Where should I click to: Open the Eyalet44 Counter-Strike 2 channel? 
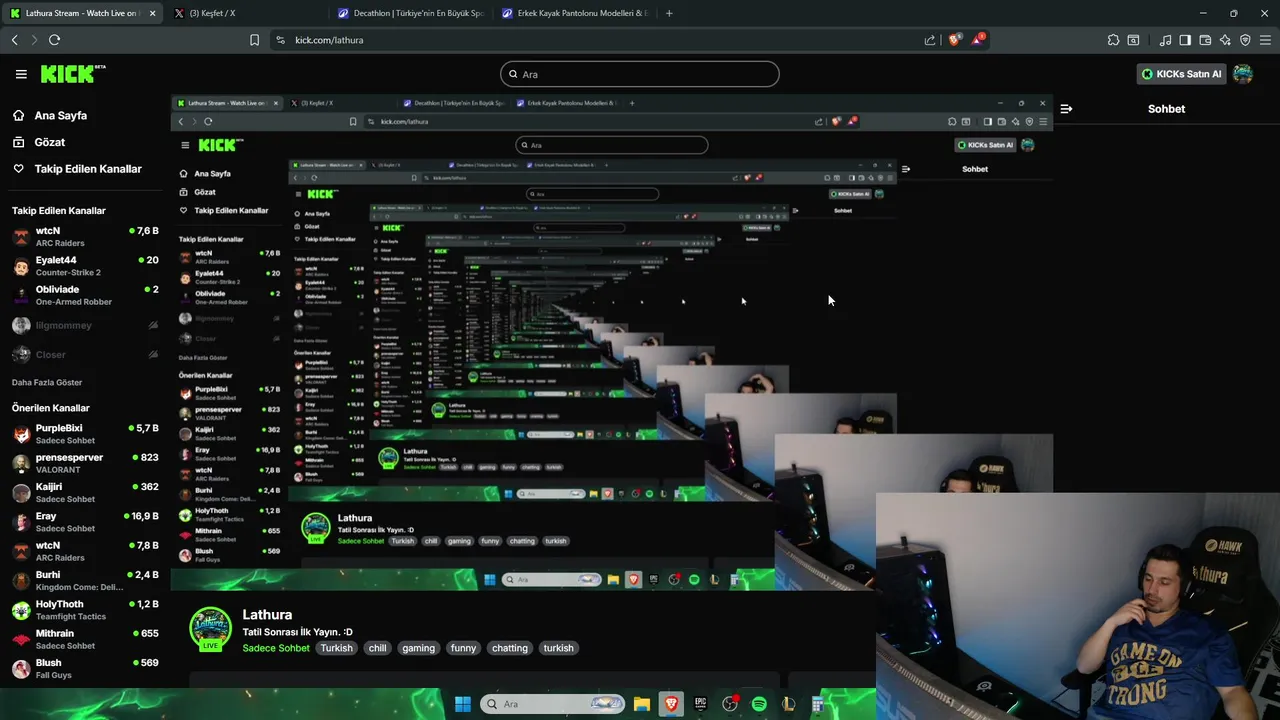pyautogui.click(x=85, y=266)
